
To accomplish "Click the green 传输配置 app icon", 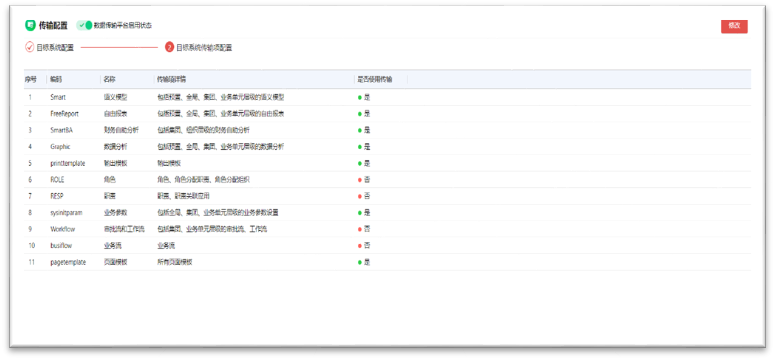I will (x=30, y=25).
